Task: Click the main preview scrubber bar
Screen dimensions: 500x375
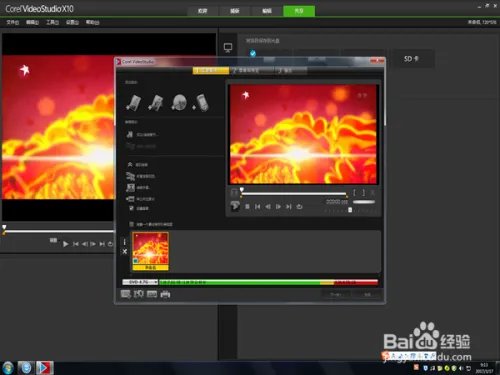Action: point(58,231)
